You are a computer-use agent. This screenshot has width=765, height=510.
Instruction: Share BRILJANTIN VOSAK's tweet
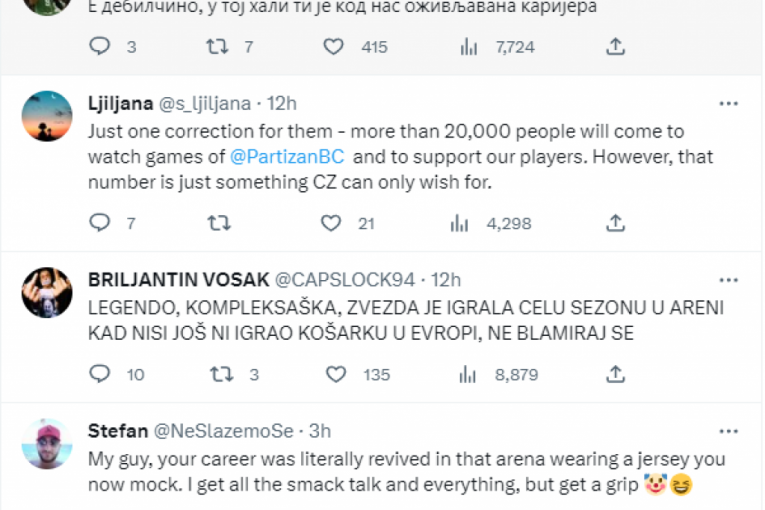click(616, 374)
